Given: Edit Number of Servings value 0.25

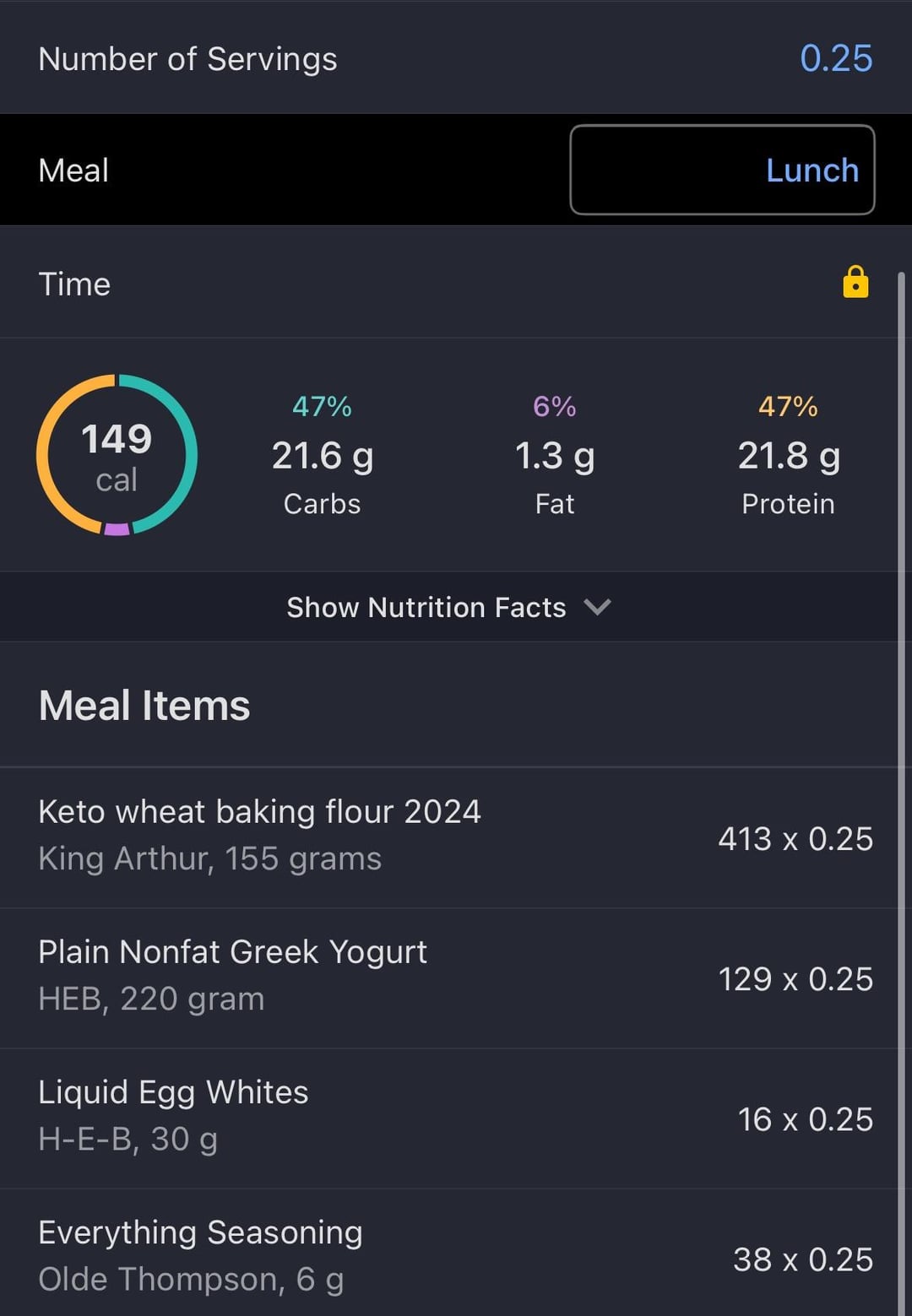Looking at the screenshot, I should (x=836, y=58).
